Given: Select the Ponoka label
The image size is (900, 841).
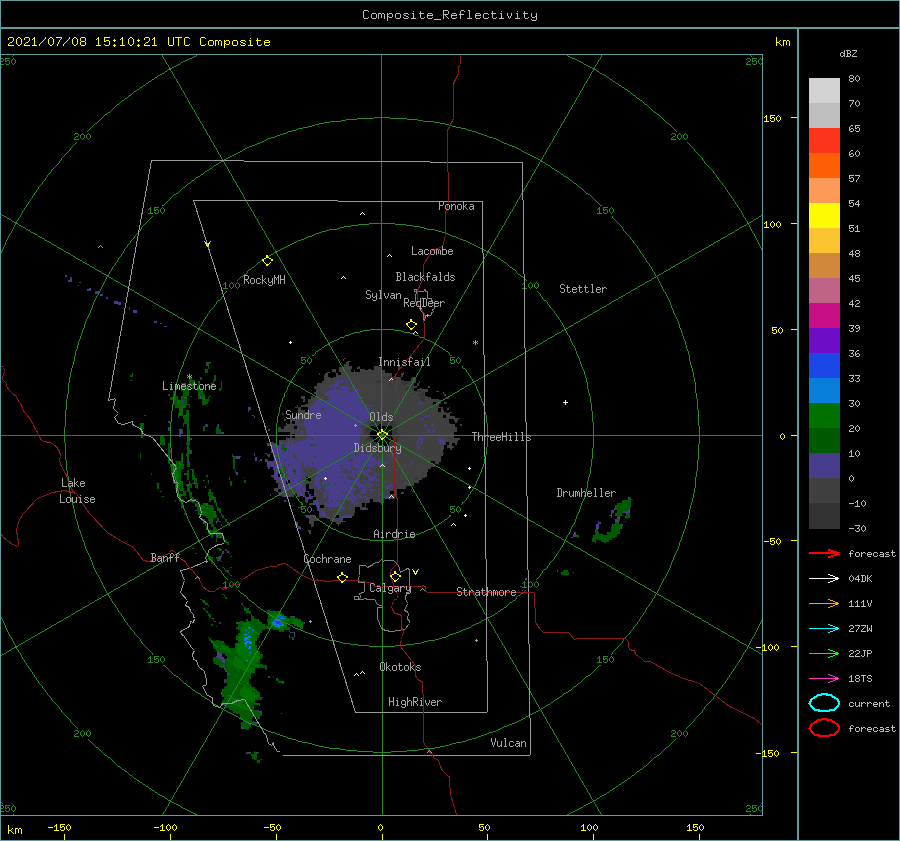Looking at the screenshot, I should click(x=456, y=206).
